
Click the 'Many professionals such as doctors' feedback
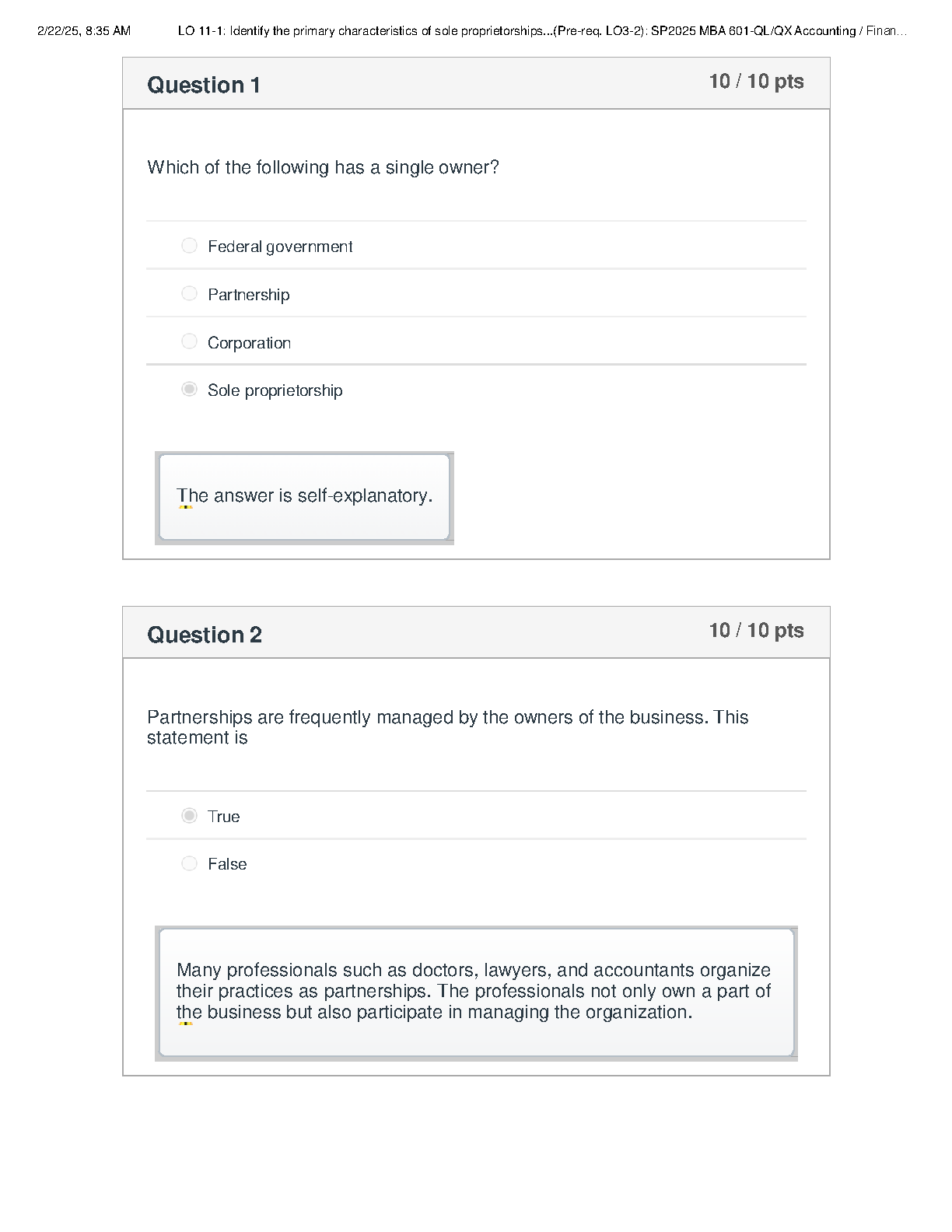[x=474, y=991]
